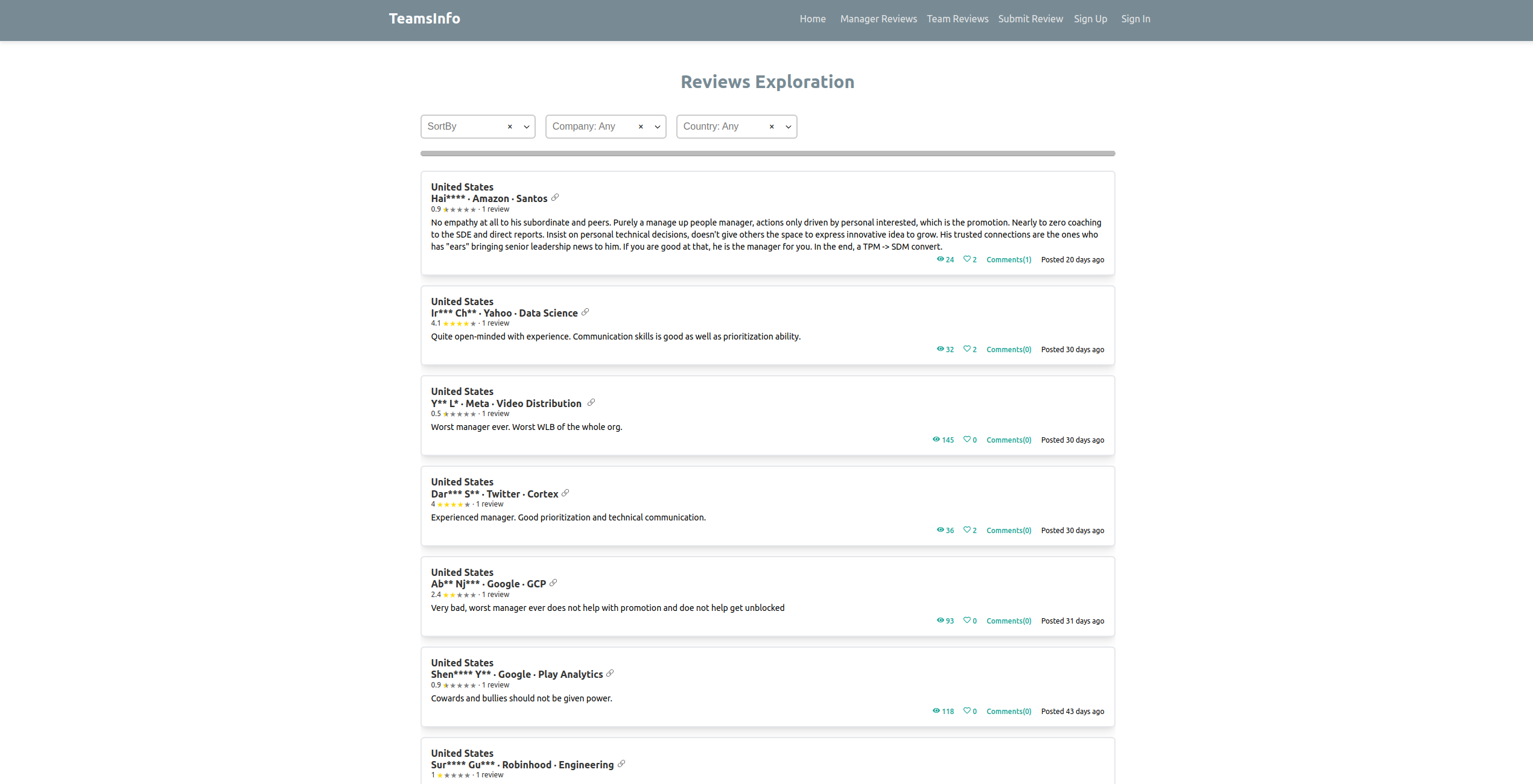Open Comments(0) on Play Analytics review
Viewport: 1533px width, 784px height.
(x=1009, y=712)
